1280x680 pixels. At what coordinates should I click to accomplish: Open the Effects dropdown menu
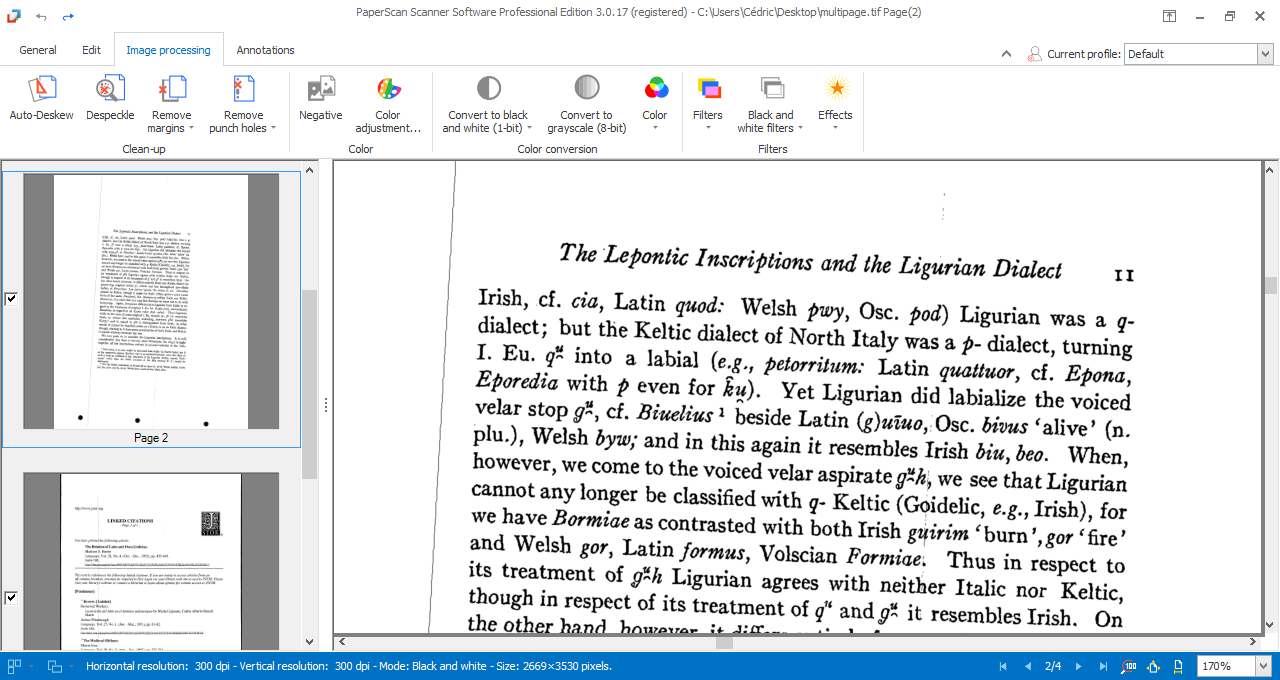tap(835, 105)
